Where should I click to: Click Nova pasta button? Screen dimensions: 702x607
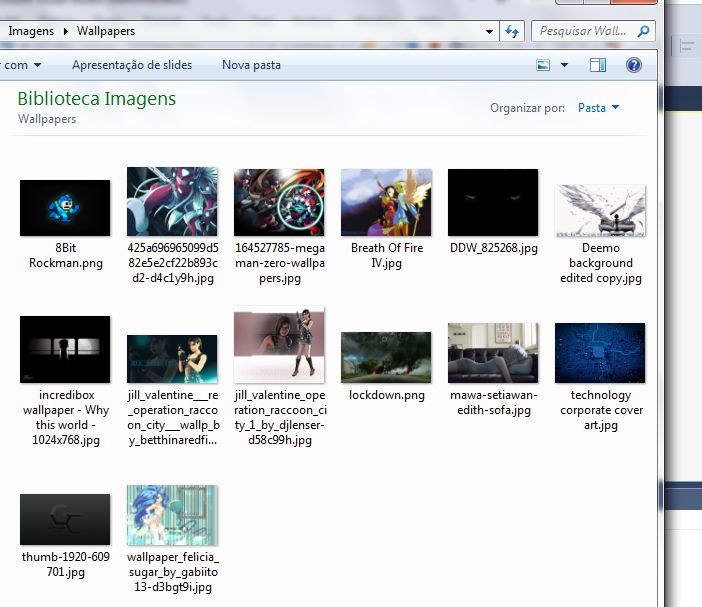click(x=251, y=65)
